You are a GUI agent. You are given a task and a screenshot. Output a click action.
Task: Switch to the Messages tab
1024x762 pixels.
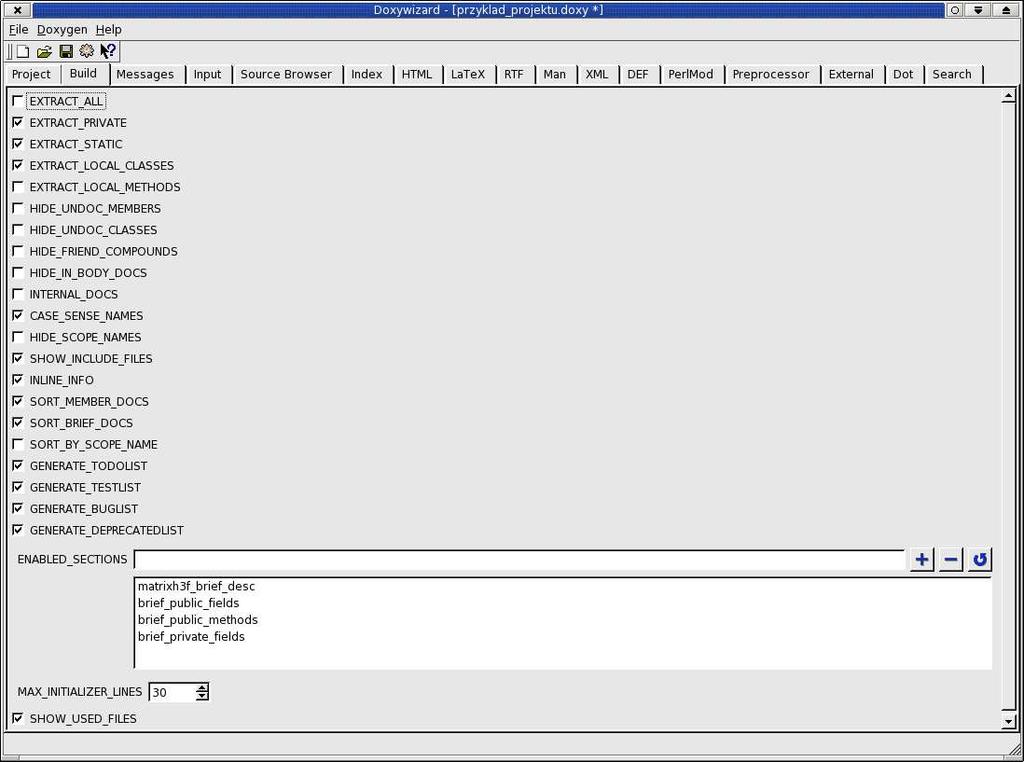145,74
